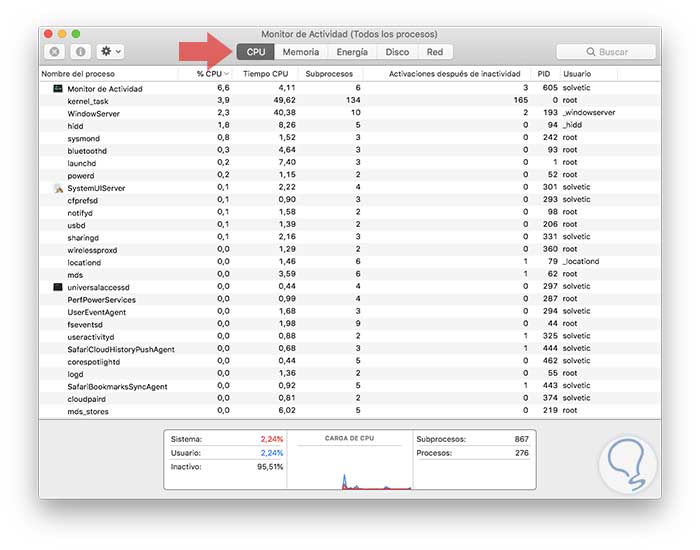Select the mds process row
700x550 pixels.
(350, 275)
